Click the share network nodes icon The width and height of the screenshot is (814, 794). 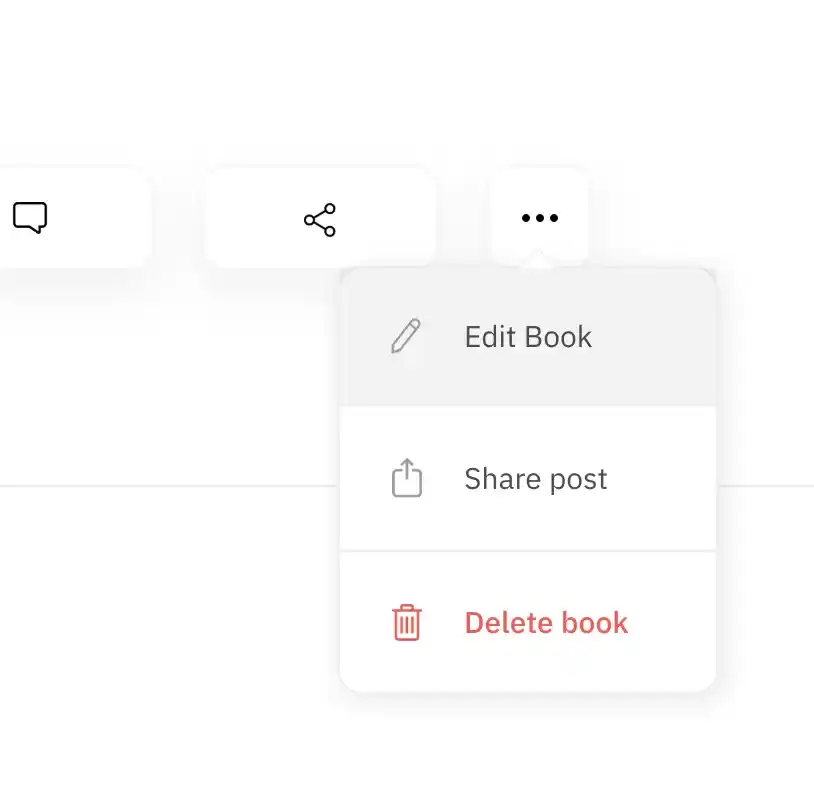coord(320,220)
